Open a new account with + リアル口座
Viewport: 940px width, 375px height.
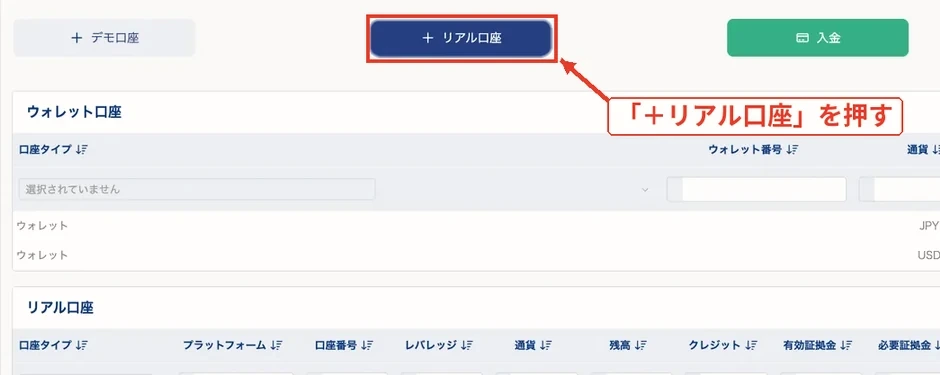click(x=461, y=38)
